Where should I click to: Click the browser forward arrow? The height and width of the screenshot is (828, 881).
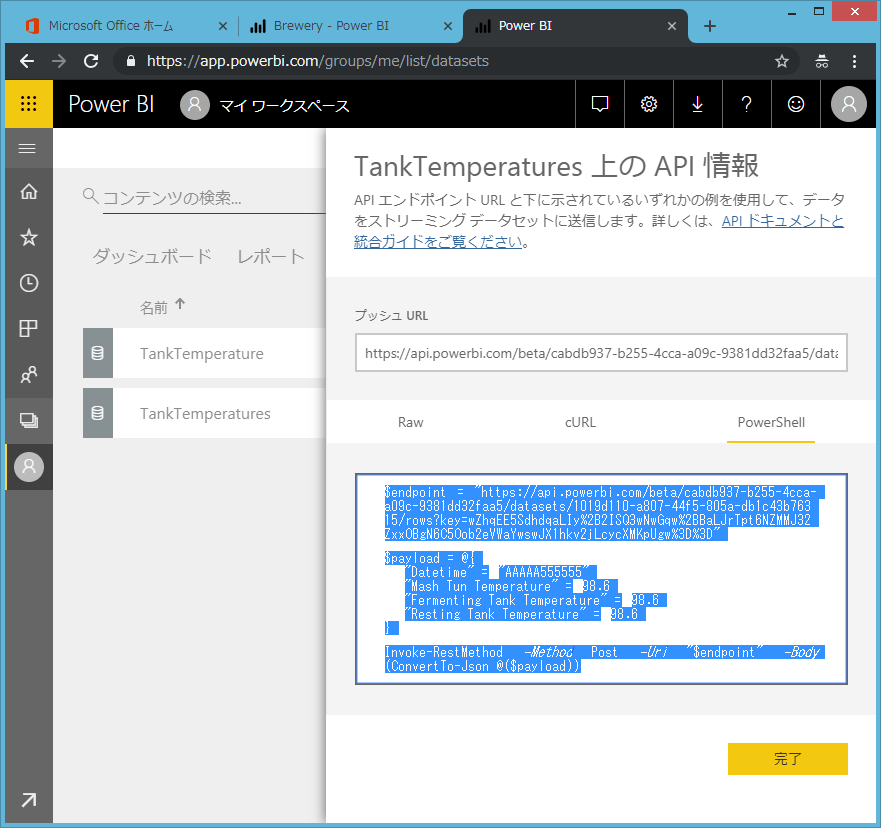(x=59, y=61)
